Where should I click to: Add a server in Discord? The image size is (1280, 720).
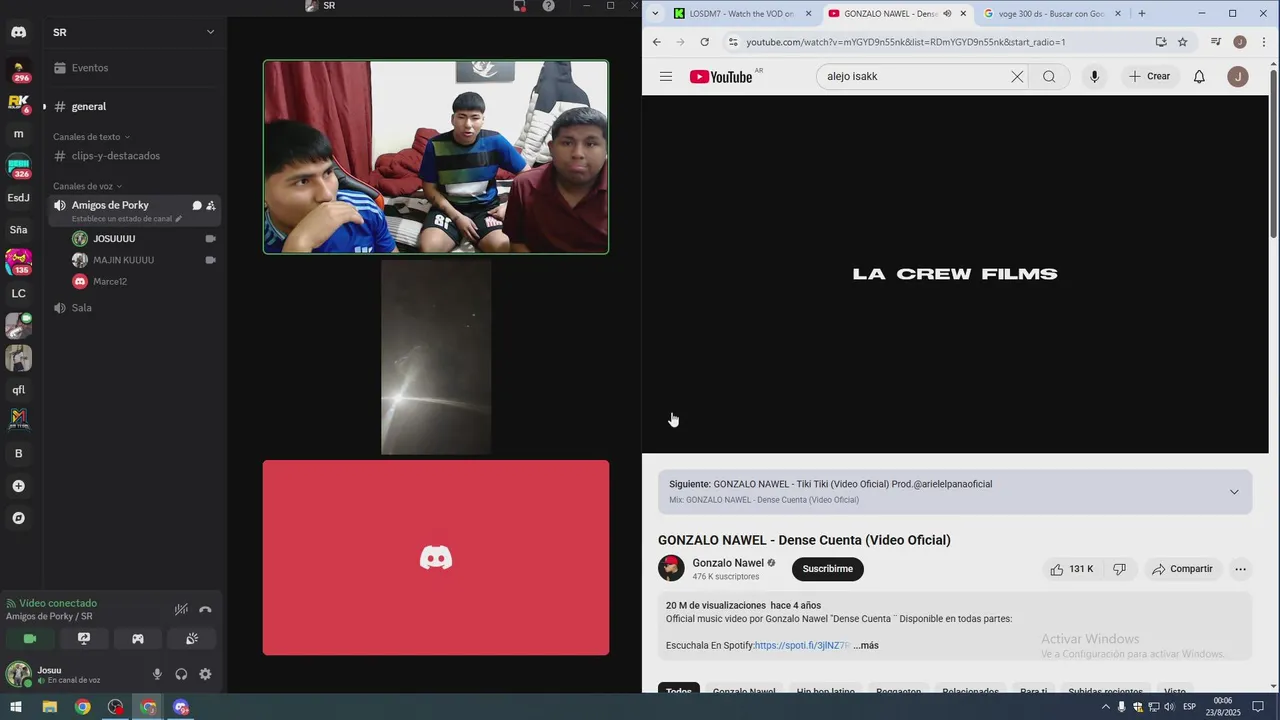point(18,486)
